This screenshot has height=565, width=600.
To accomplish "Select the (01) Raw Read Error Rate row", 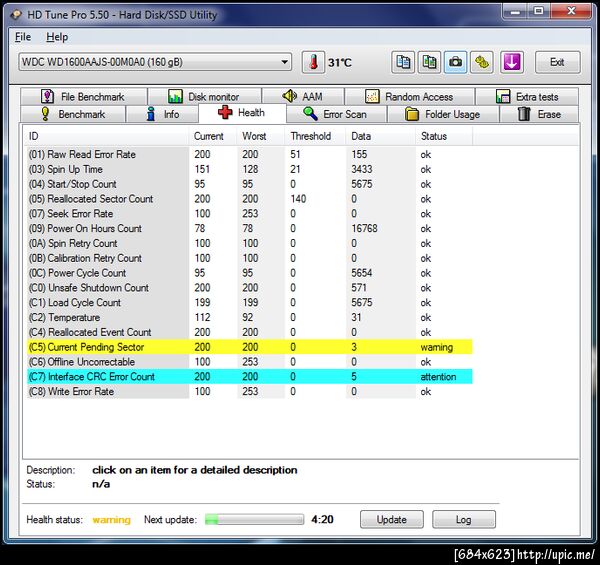I will (249, 154).
